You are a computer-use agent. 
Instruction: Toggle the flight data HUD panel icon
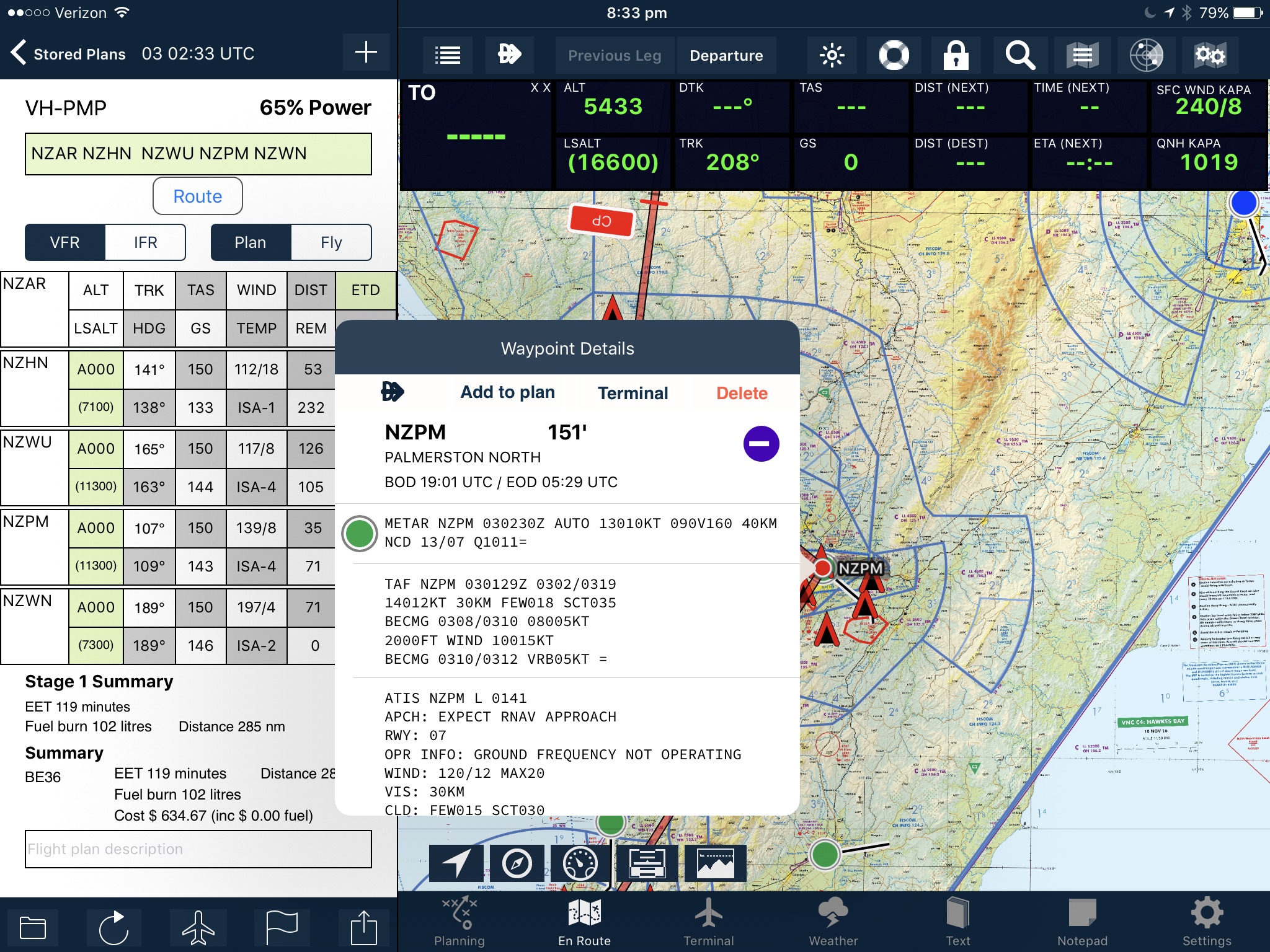tap(647, 863)
